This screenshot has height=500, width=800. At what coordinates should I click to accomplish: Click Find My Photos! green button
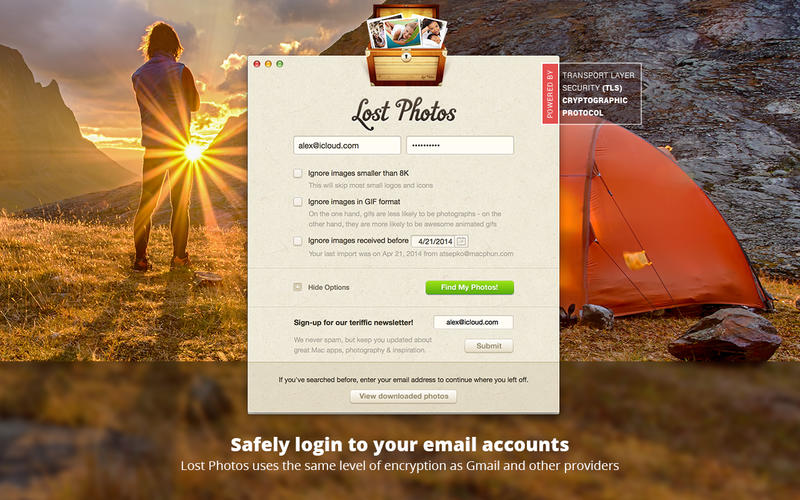(469, 287)
